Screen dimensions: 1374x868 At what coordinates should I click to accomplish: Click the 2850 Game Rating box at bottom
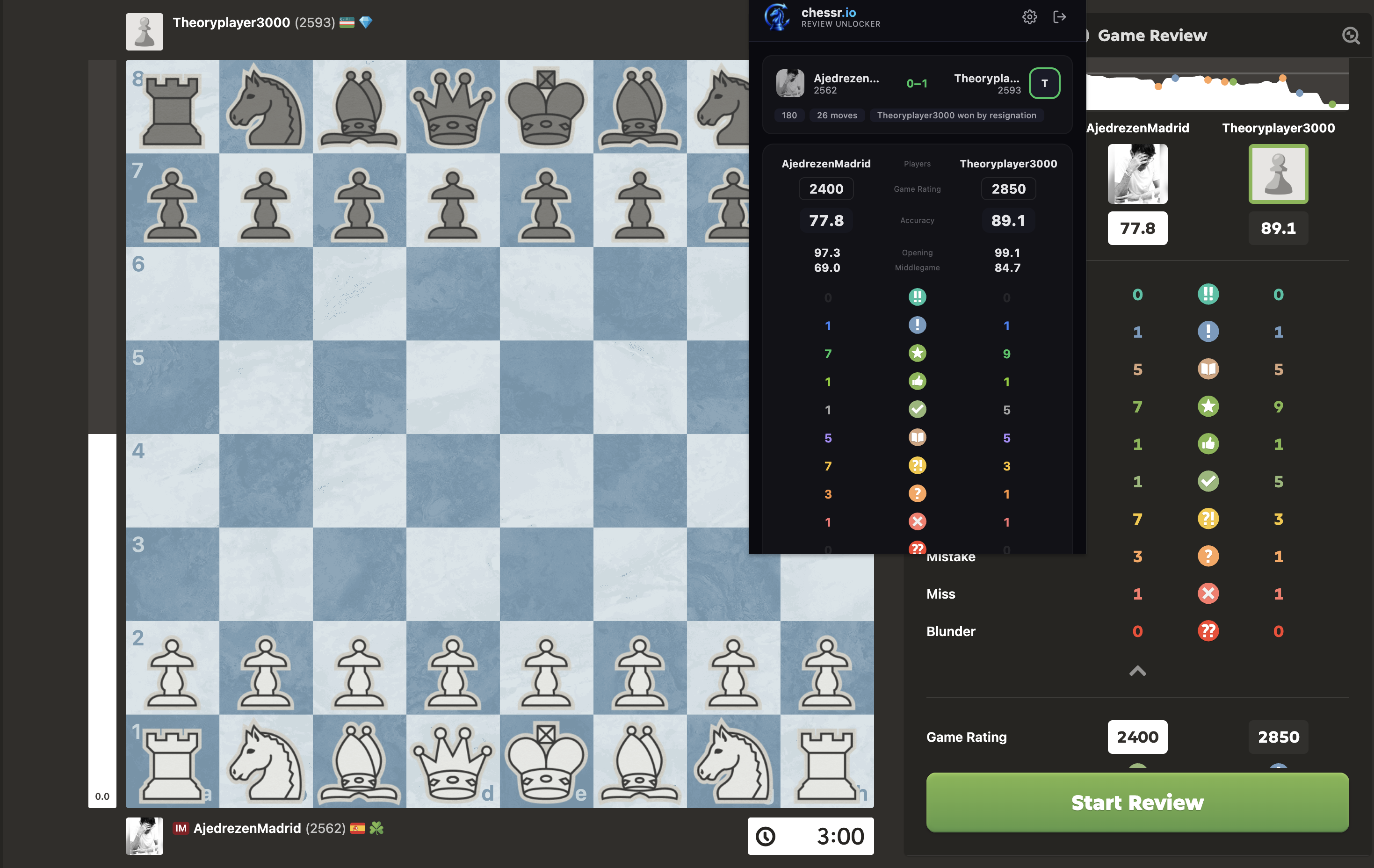[x=1278, y=738]
